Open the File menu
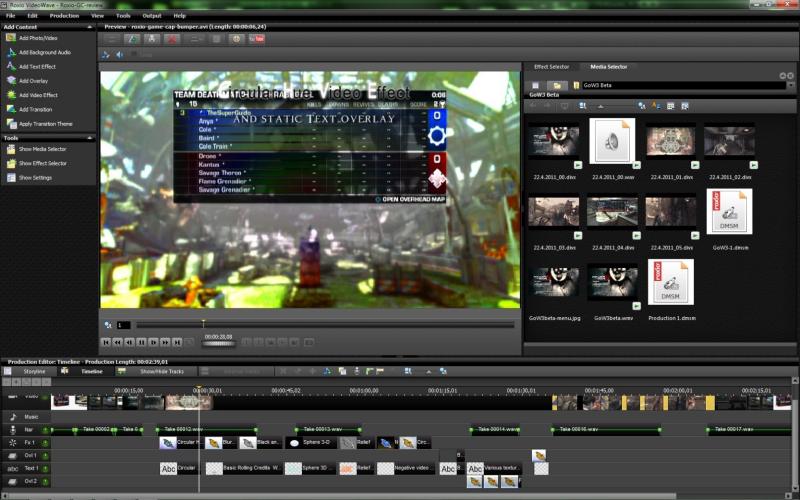 (x=10, y=16)
